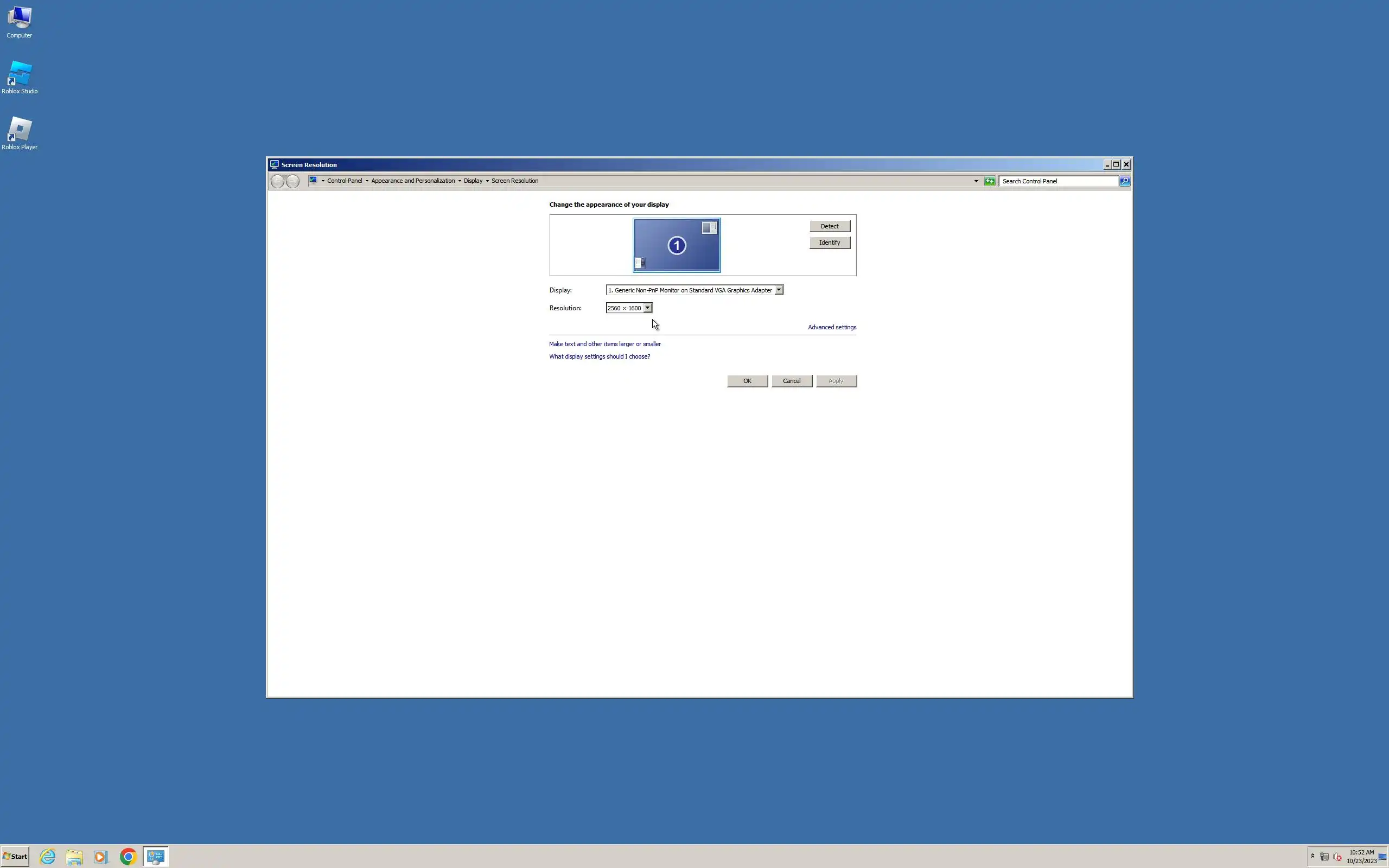Launch Internet Explorer from taskbar
Viewport: 1389px width, 868px height.
[48, 857]
